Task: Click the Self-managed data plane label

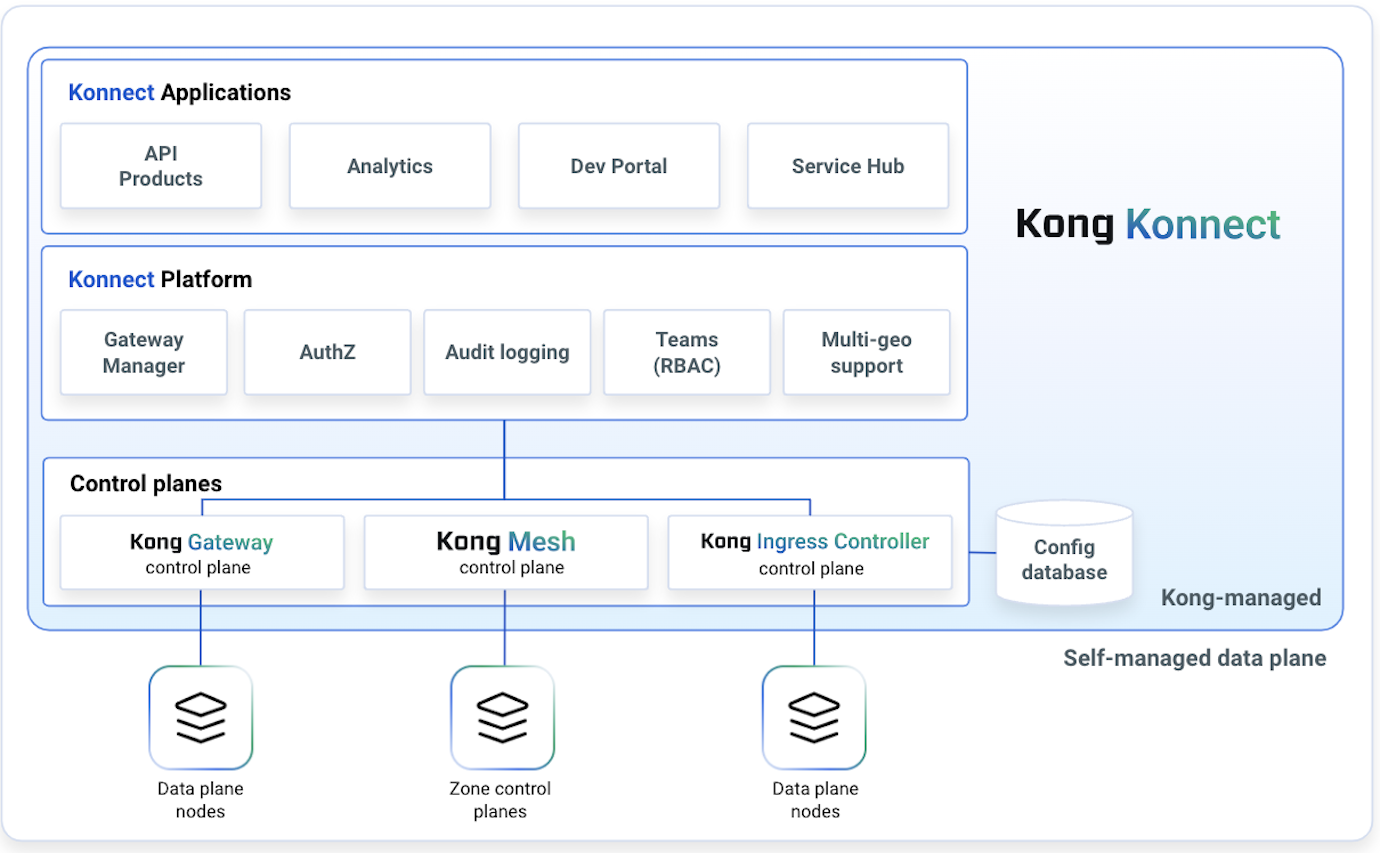Action: [x=1194, y=658]
